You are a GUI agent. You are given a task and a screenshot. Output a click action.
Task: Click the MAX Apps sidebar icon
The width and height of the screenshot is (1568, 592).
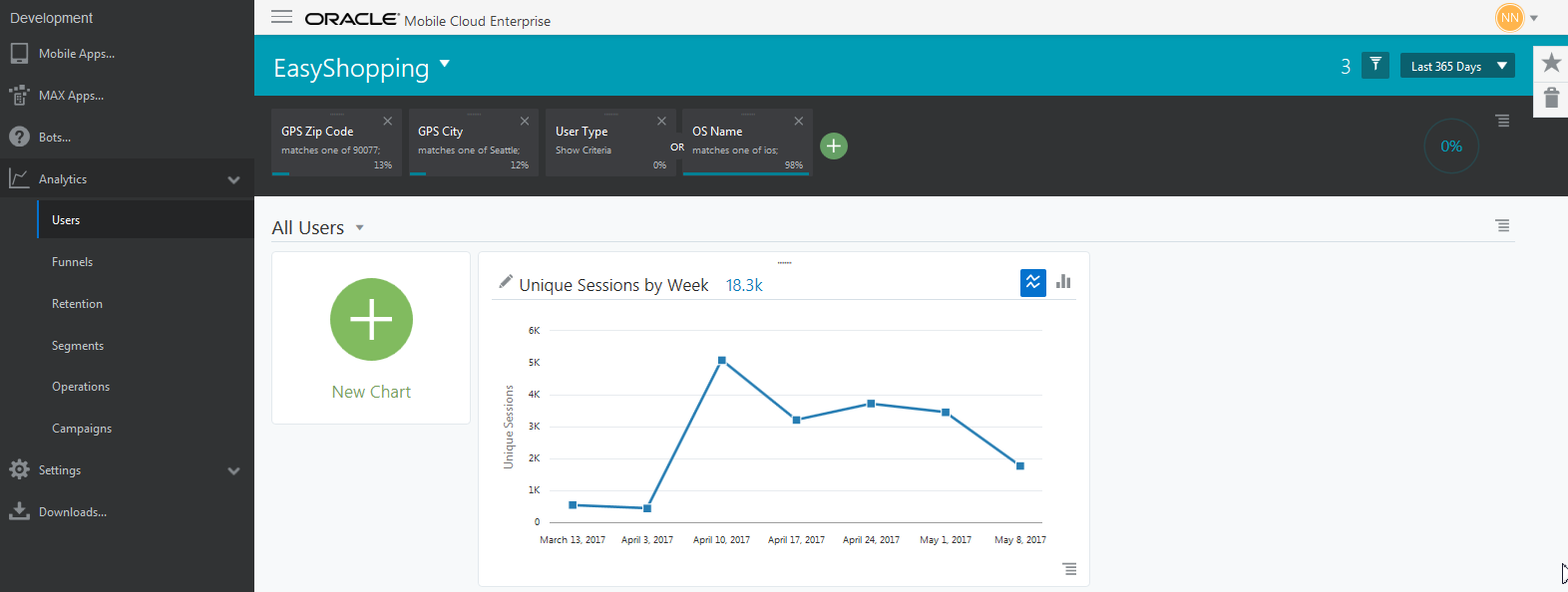19,96
